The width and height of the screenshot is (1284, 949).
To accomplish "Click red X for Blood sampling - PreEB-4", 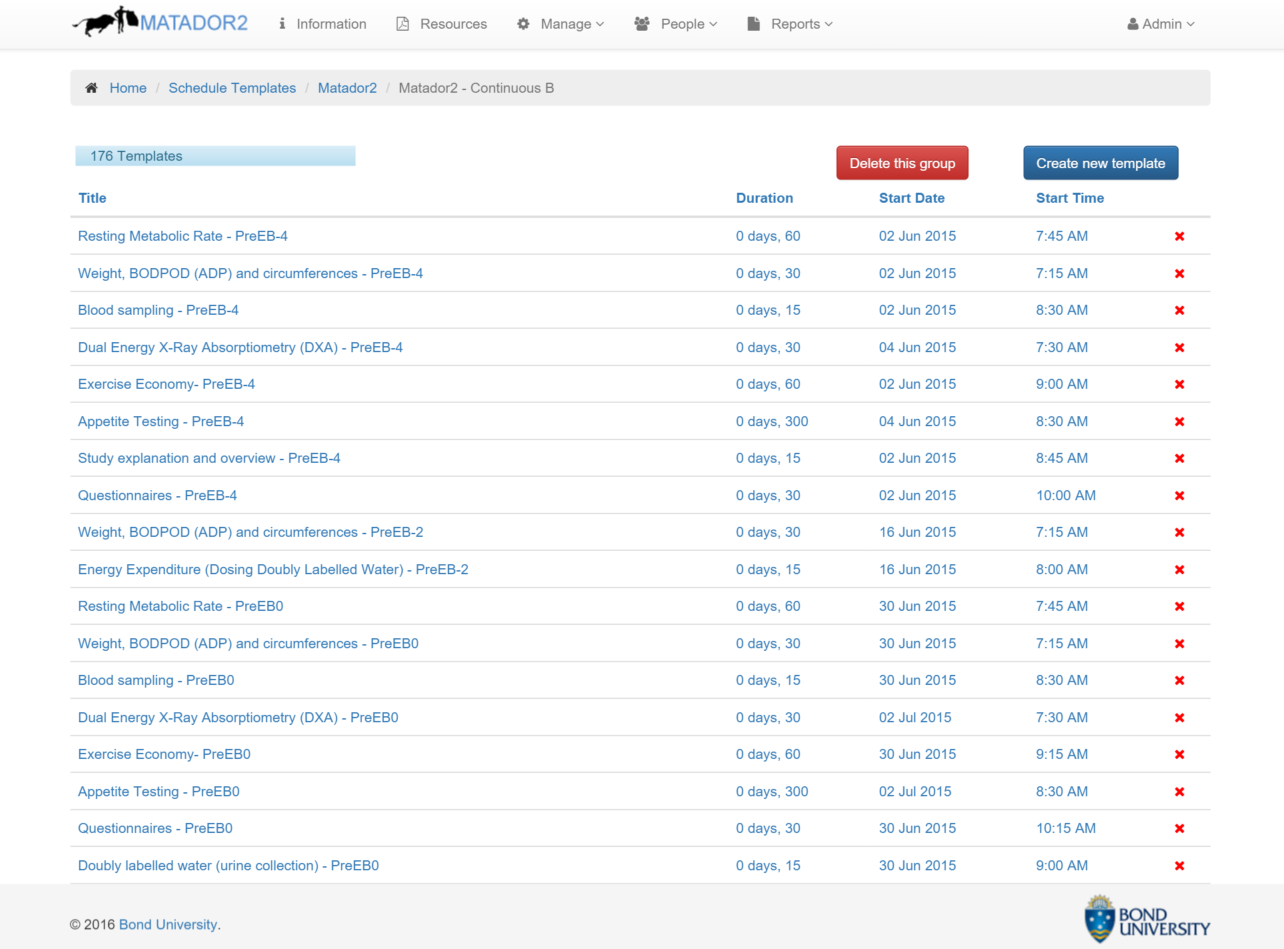I will [1179, 311].
